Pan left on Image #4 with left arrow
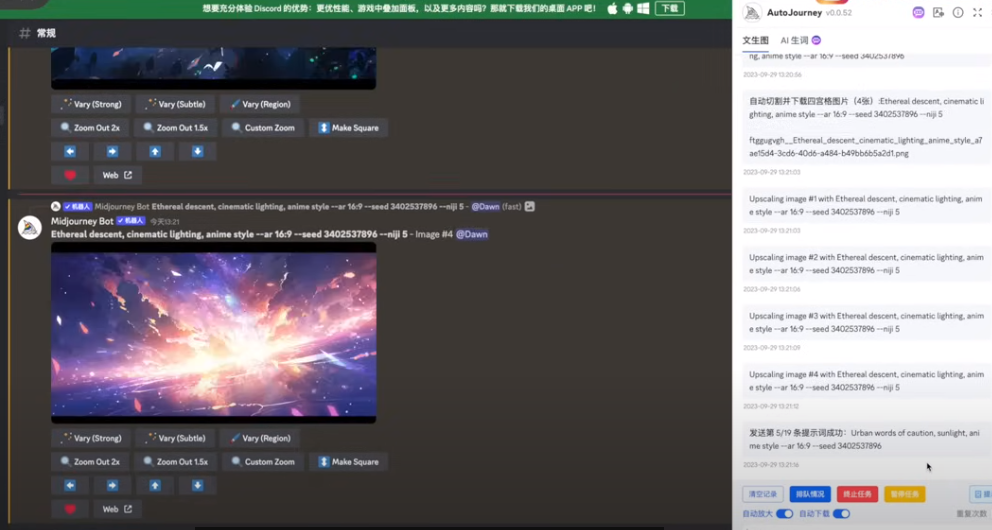Screen dimensions: 992x530 click(x=70, y=485)
